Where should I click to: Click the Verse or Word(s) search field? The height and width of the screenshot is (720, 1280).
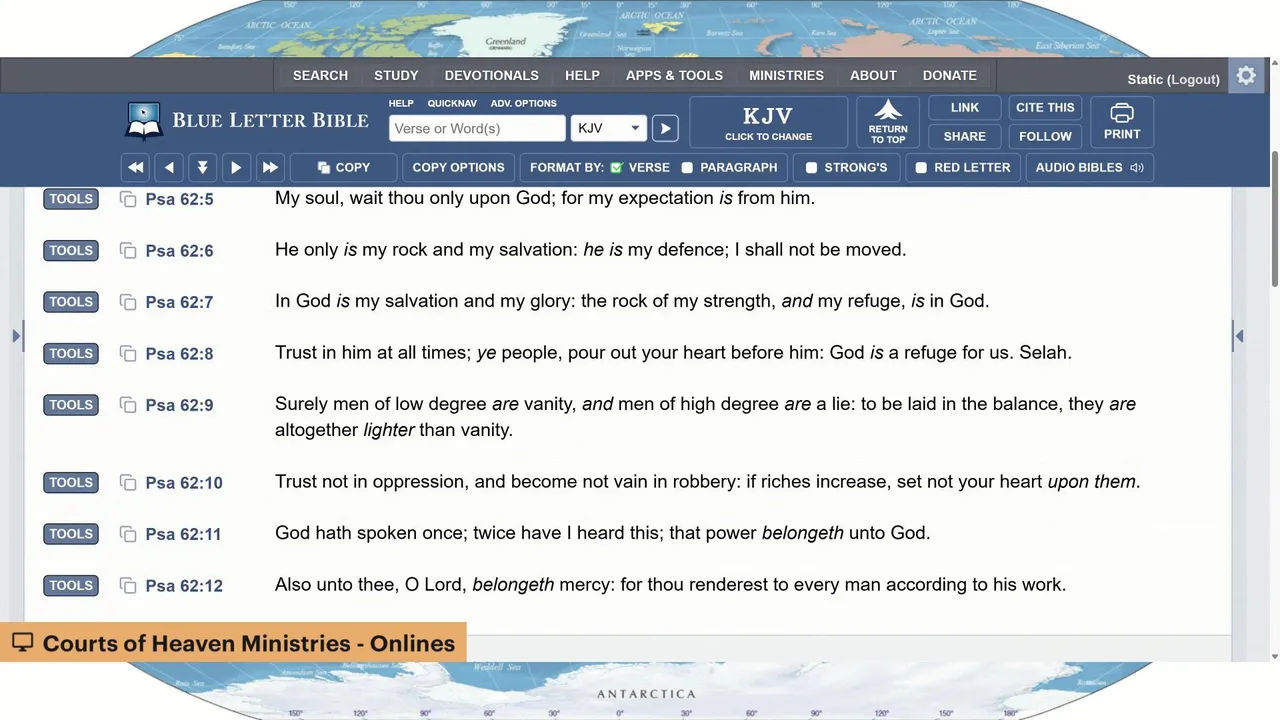tap(477, 128)
